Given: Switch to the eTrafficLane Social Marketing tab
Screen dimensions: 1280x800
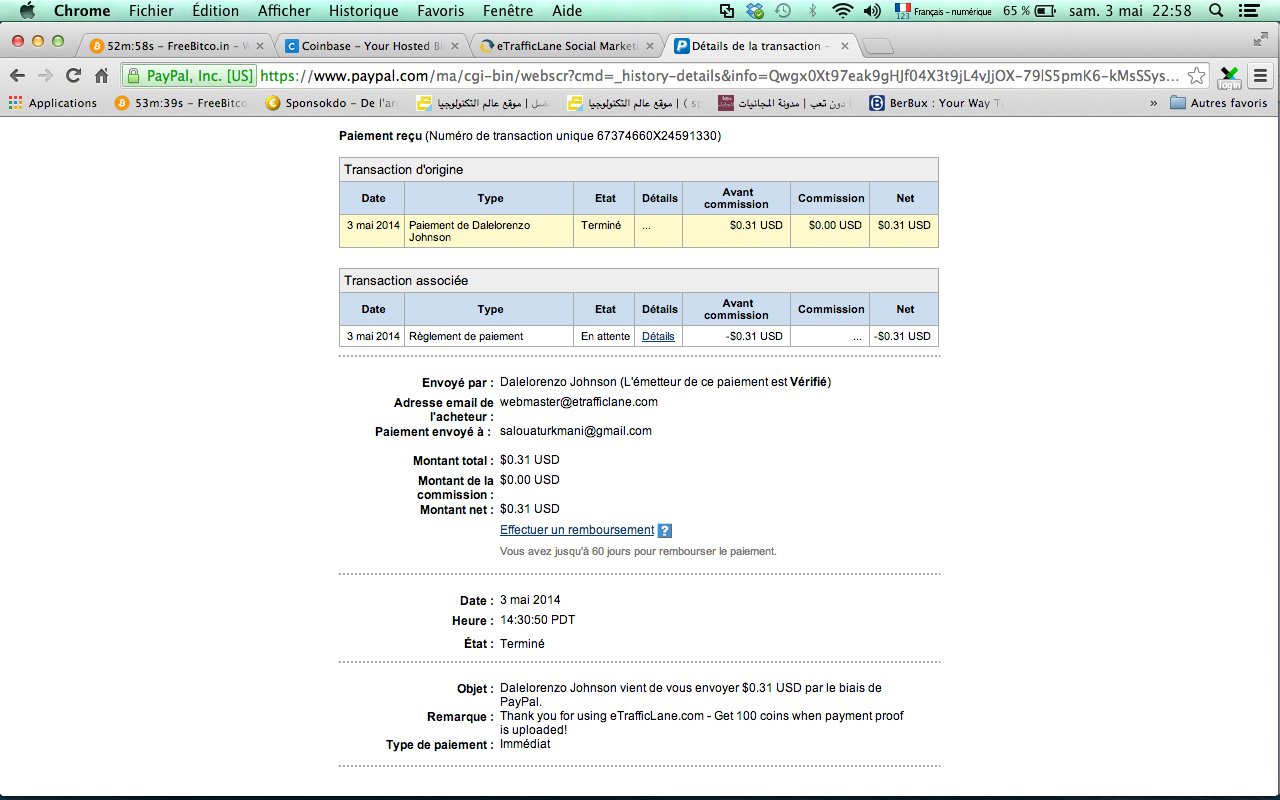Looking at the screenshot, I should pyautogui.click(x=565, y=46).
